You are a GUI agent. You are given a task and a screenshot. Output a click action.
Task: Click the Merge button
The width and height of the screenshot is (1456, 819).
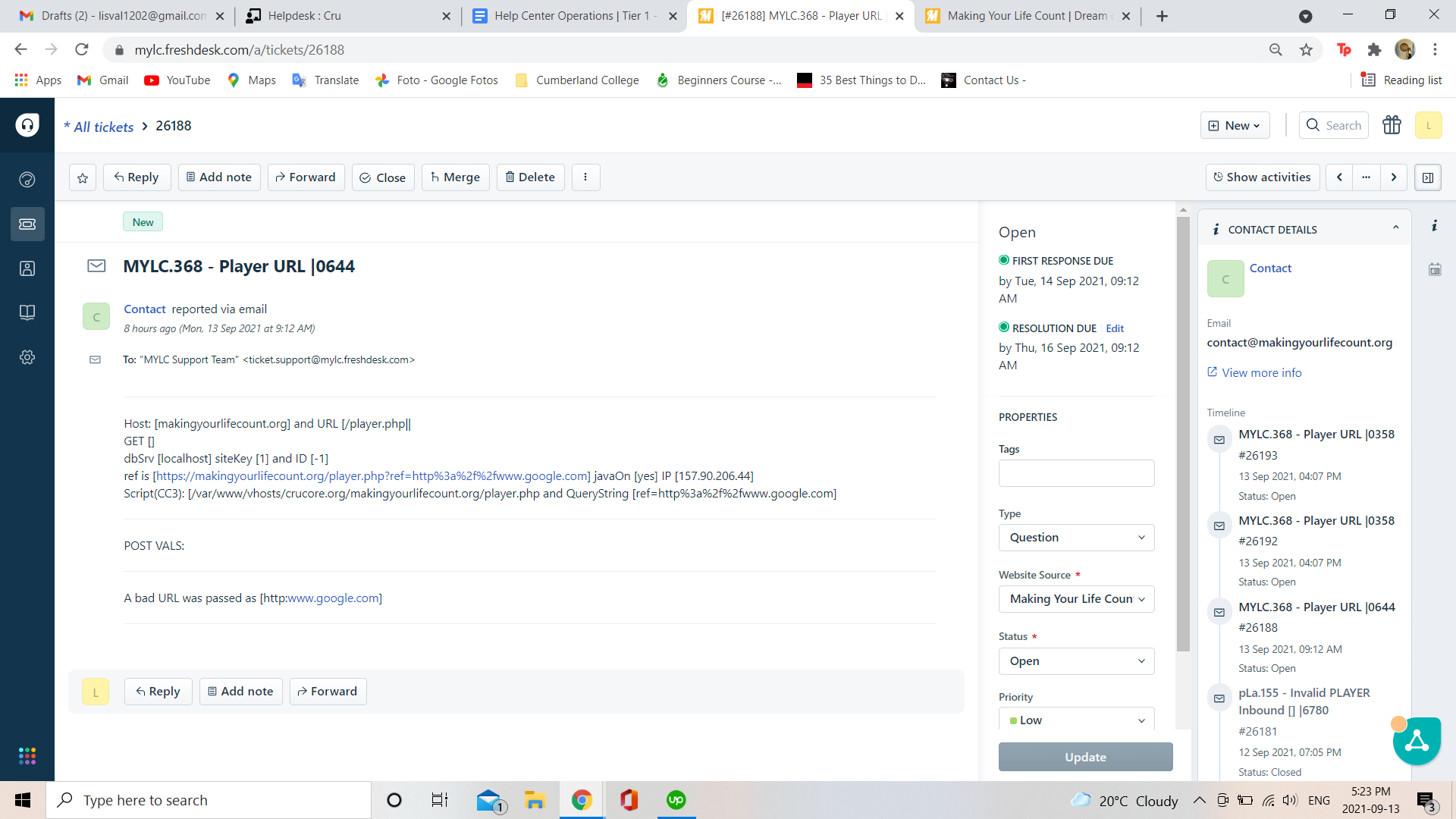455,177
